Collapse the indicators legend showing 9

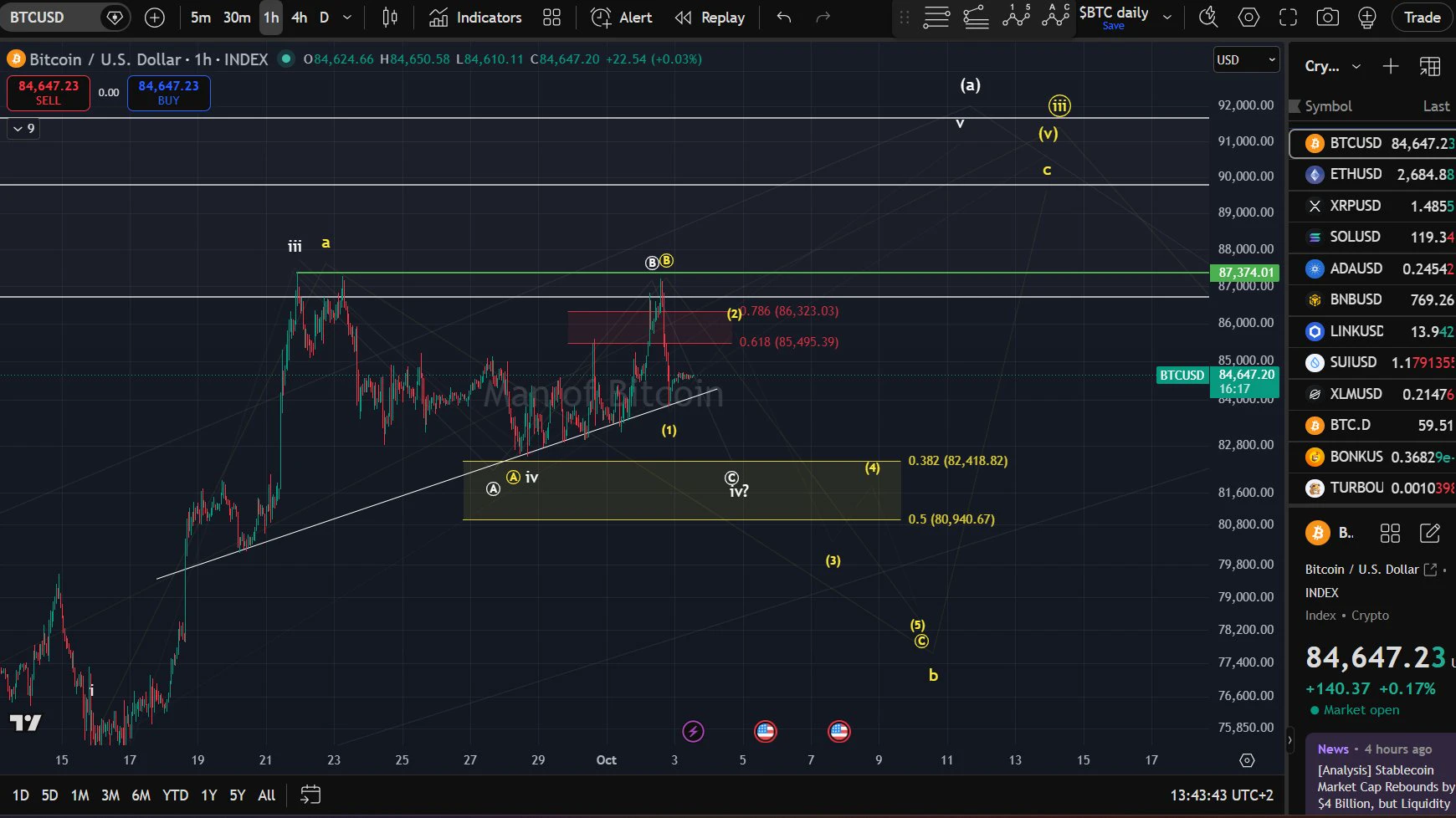pyautogui.click(x=23, y=129)
